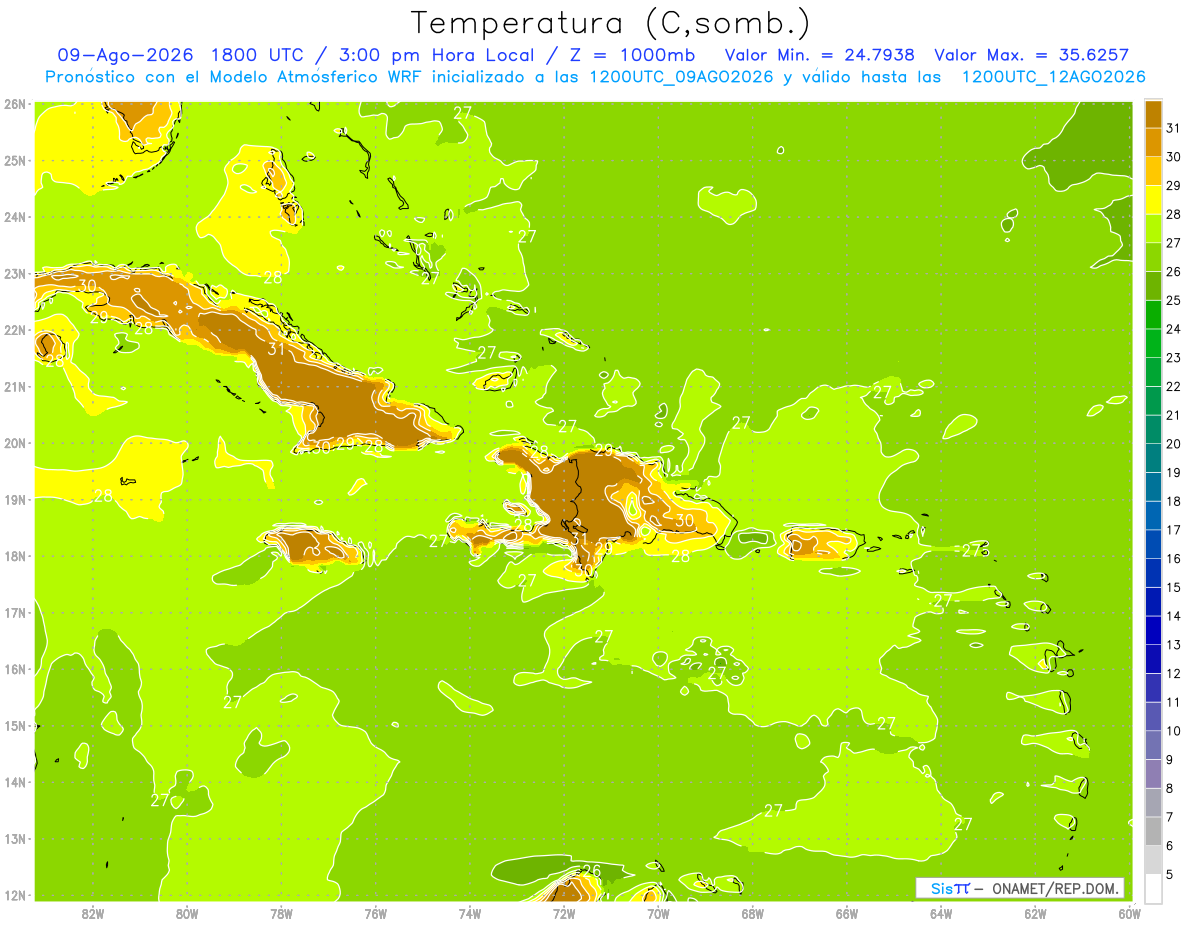The height and width of the screenshot is (927, 1200).
Task: Click the color scale value "15"
Action: point(1173,588)
